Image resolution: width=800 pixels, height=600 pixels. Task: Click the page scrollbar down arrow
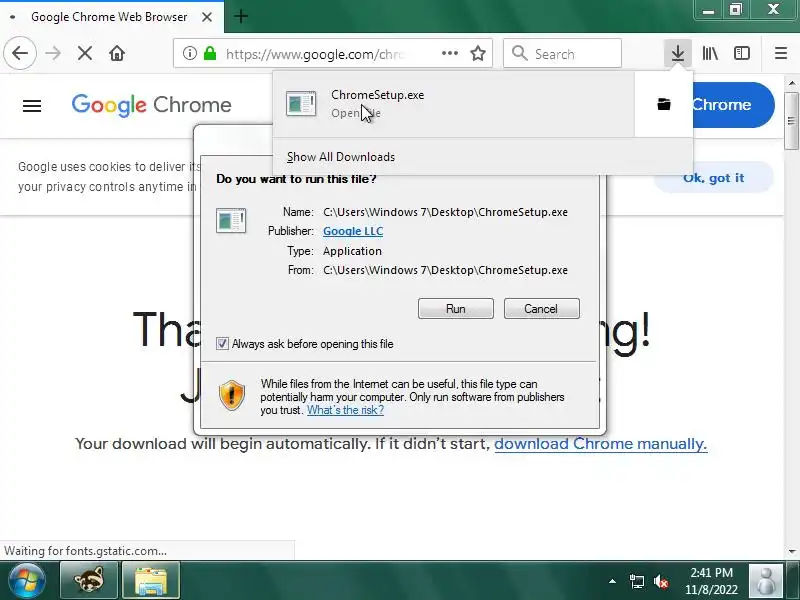(x=791, y=551)
